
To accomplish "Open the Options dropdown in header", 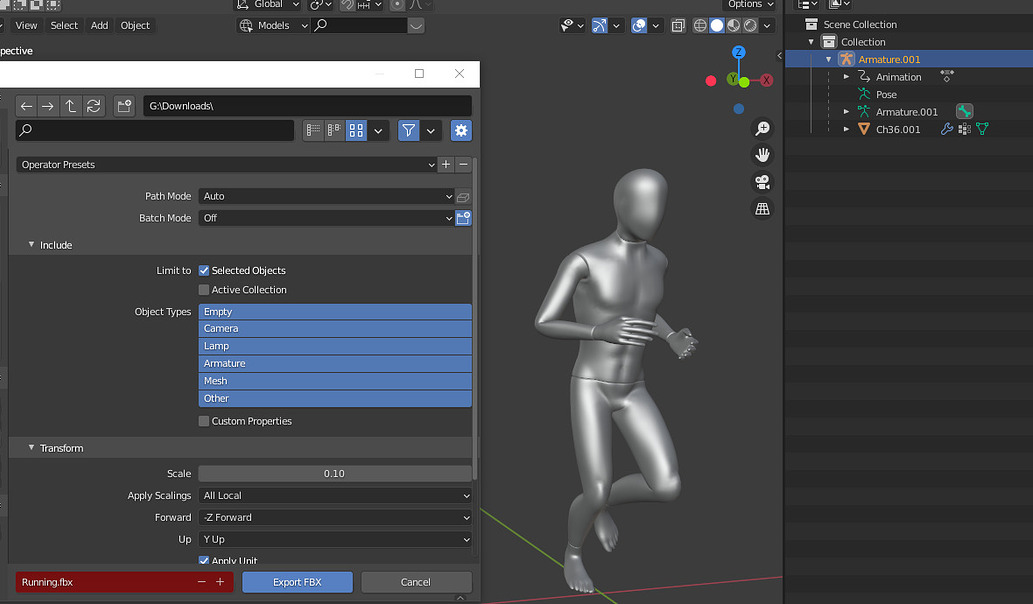I will [x=750, y=5].
